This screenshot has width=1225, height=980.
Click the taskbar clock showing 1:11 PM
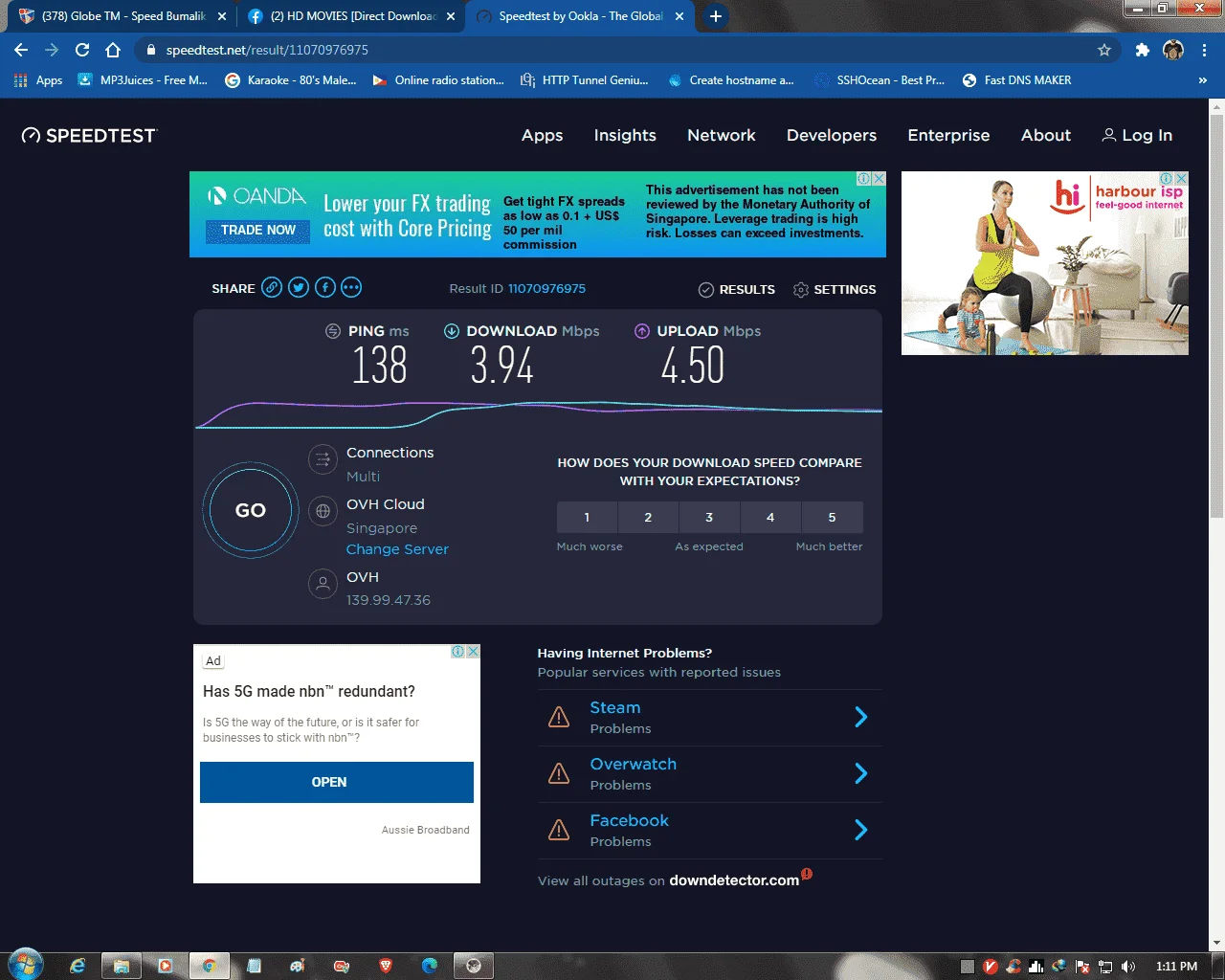1176,967
